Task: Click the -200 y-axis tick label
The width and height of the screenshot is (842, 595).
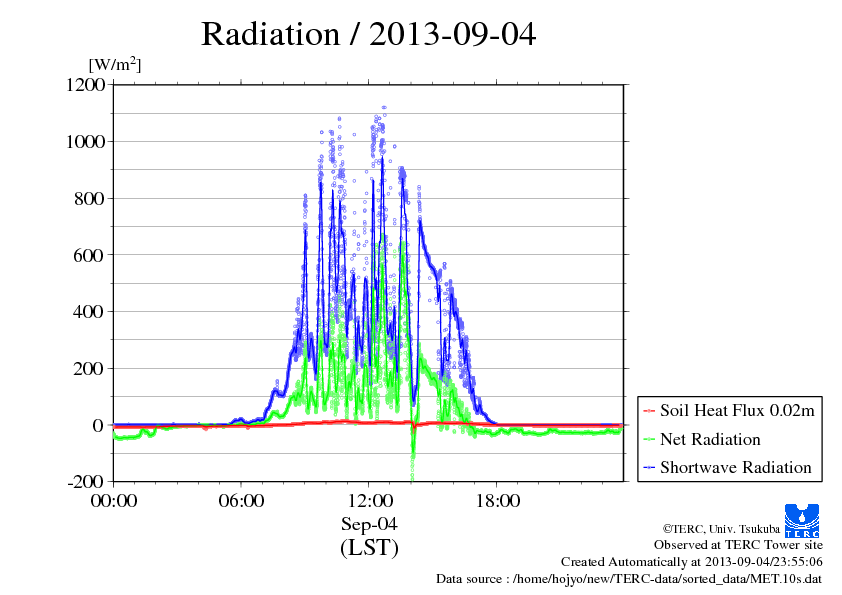Action: (x=88, y=482)
